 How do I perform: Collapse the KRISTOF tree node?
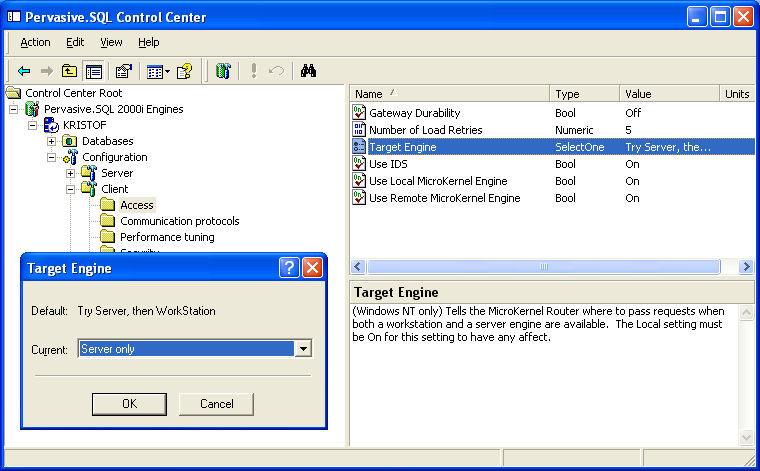coord(32,126)
